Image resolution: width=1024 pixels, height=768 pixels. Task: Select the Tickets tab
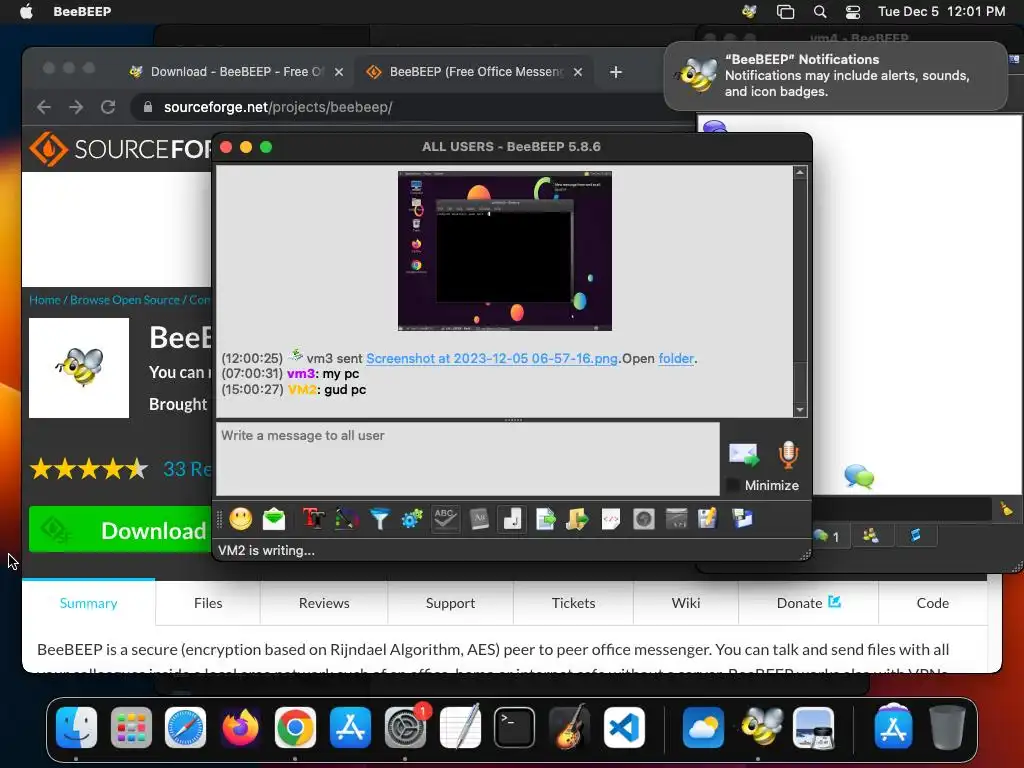click(573, 603)
